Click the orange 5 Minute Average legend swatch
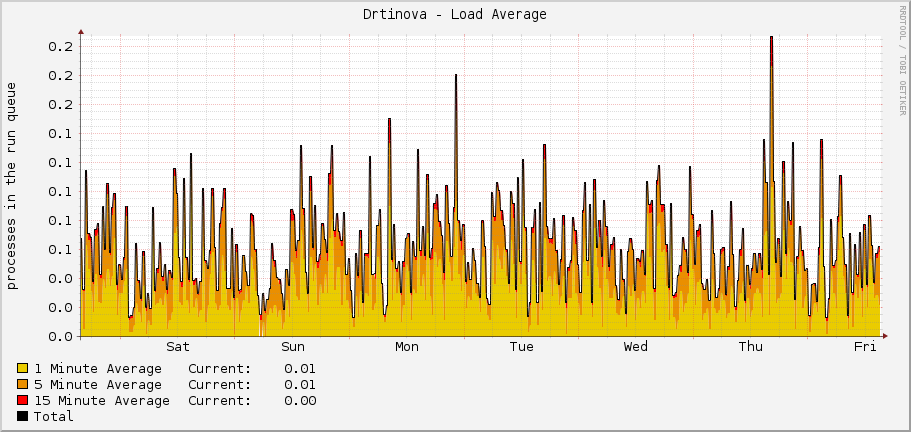This screenshot has width=911, height=432. coord(23,384)
